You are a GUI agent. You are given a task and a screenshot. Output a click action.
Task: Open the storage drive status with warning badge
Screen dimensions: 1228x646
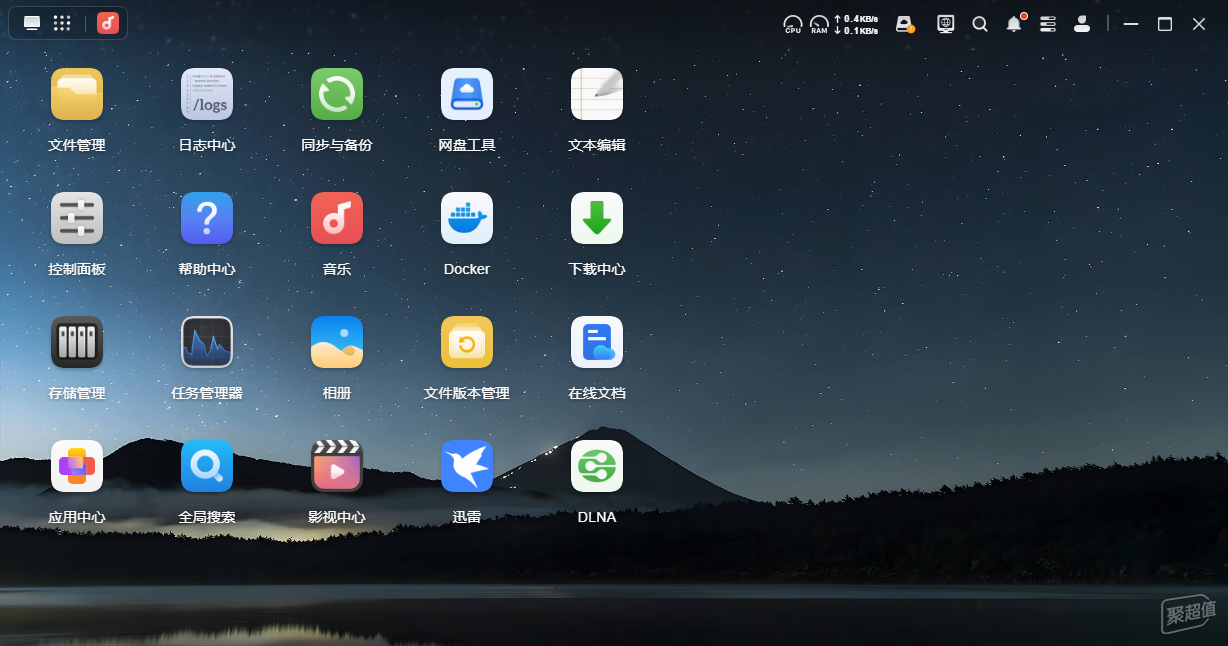[x=905, y=24]
